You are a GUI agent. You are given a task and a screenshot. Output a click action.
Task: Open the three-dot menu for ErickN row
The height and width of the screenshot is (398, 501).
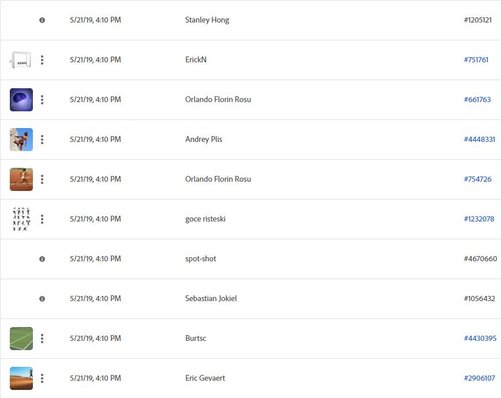pos(42,60)
